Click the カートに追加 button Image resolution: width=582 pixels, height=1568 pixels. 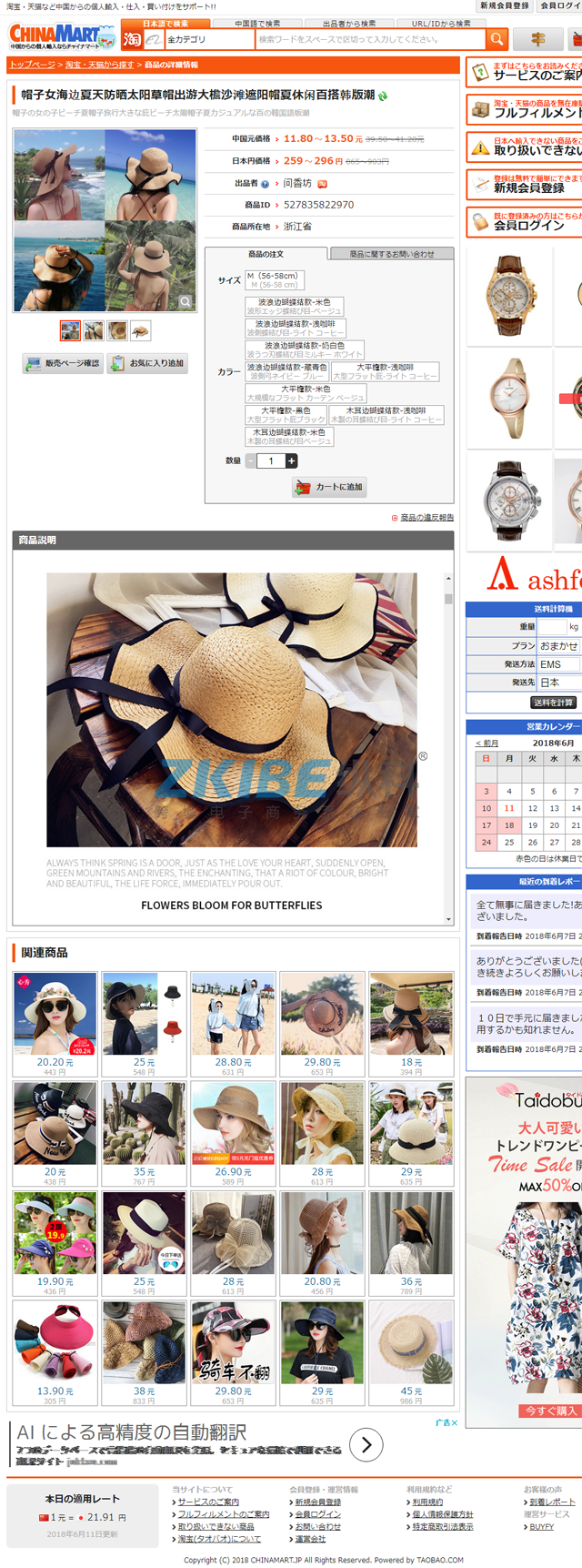329,487
